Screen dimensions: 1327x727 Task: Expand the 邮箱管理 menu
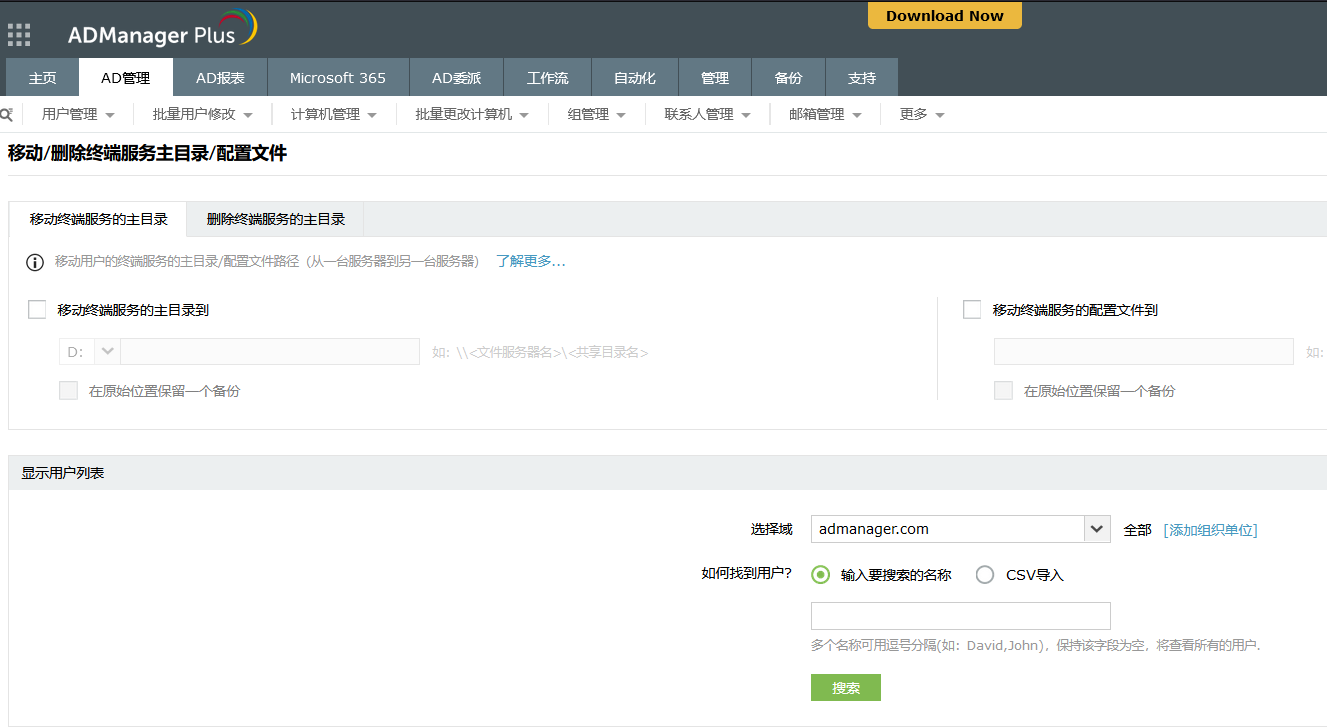pos(825,115)
